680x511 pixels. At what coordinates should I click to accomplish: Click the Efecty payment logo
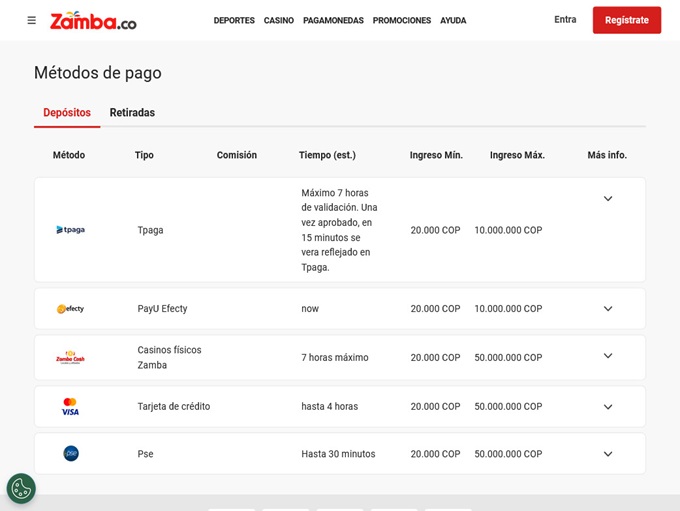coord(70,309)
